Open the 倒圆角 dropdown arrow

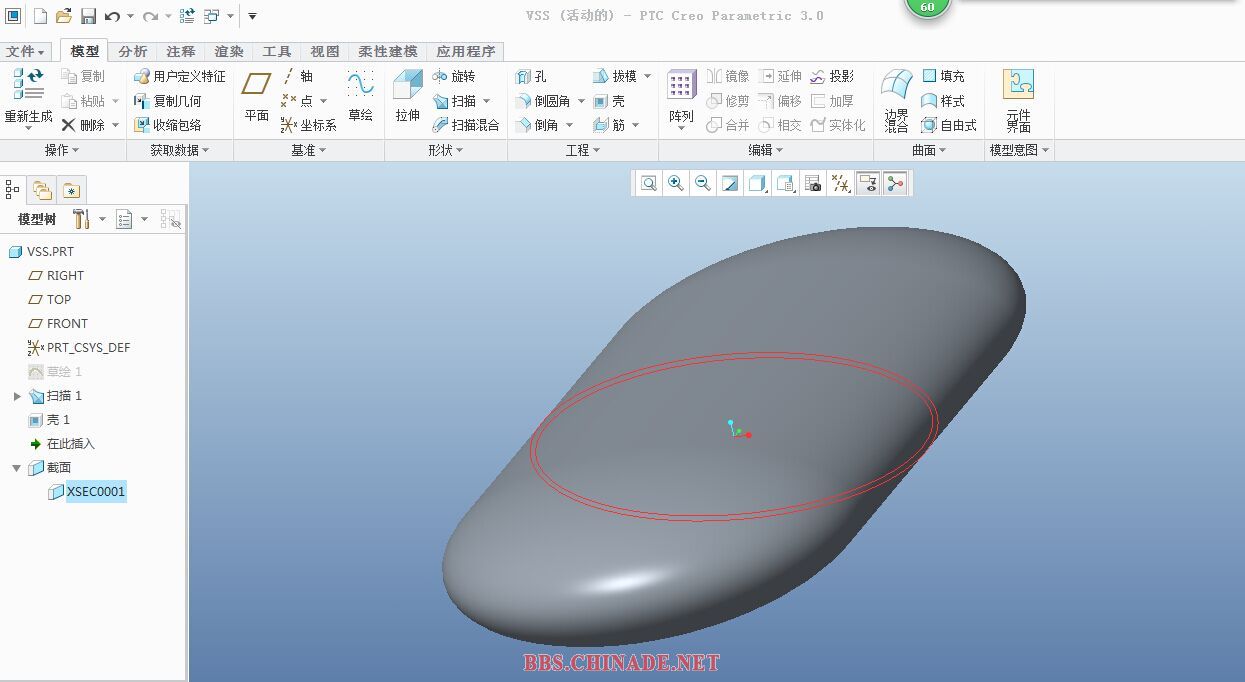click(x=581, y=101)
